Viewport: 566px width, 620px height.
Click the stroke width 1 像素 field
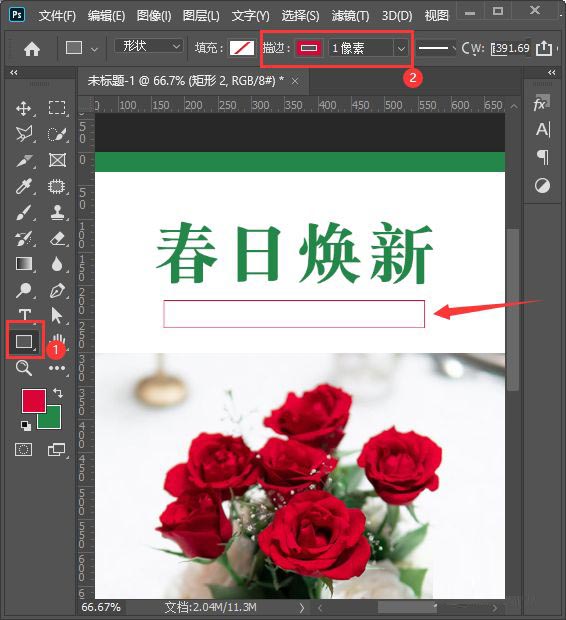tap(360, 49)
